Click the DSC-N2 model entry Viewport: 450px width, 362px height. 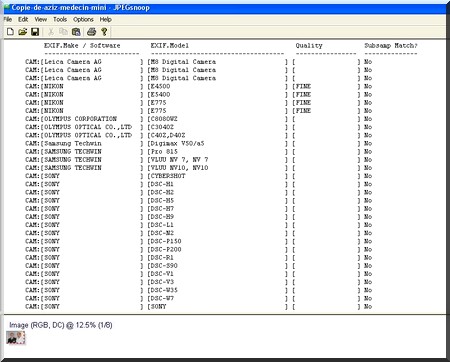(162, 233)
